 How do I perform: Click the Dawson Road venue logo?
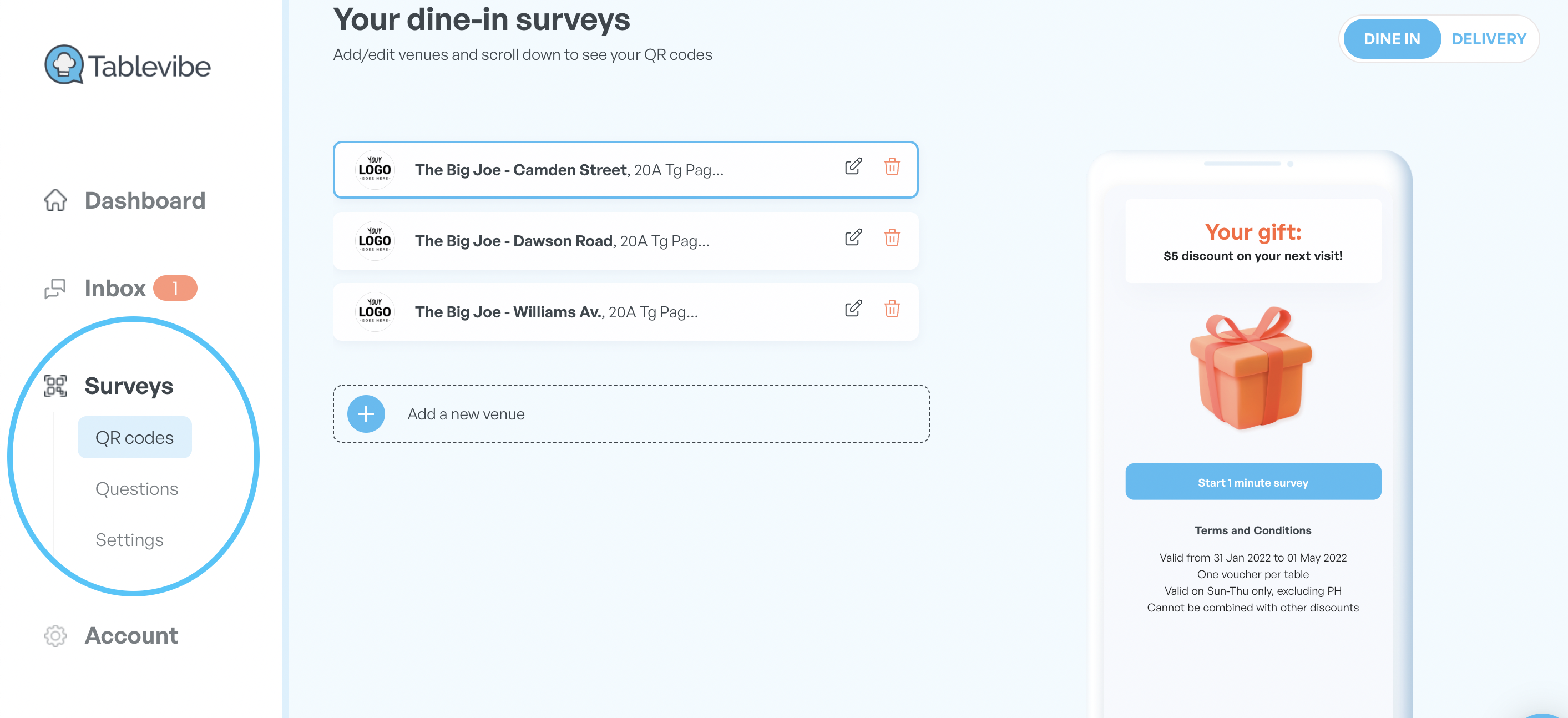375,241
